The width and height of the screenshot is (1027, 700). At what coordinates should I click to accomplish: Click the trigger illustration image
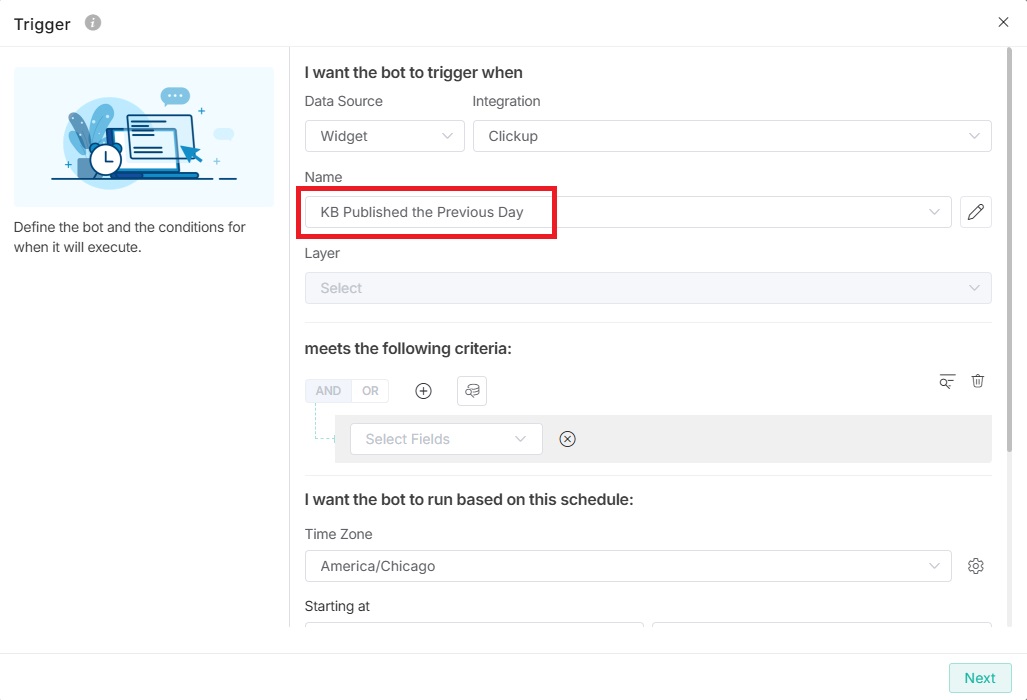(x=144, y=137)
